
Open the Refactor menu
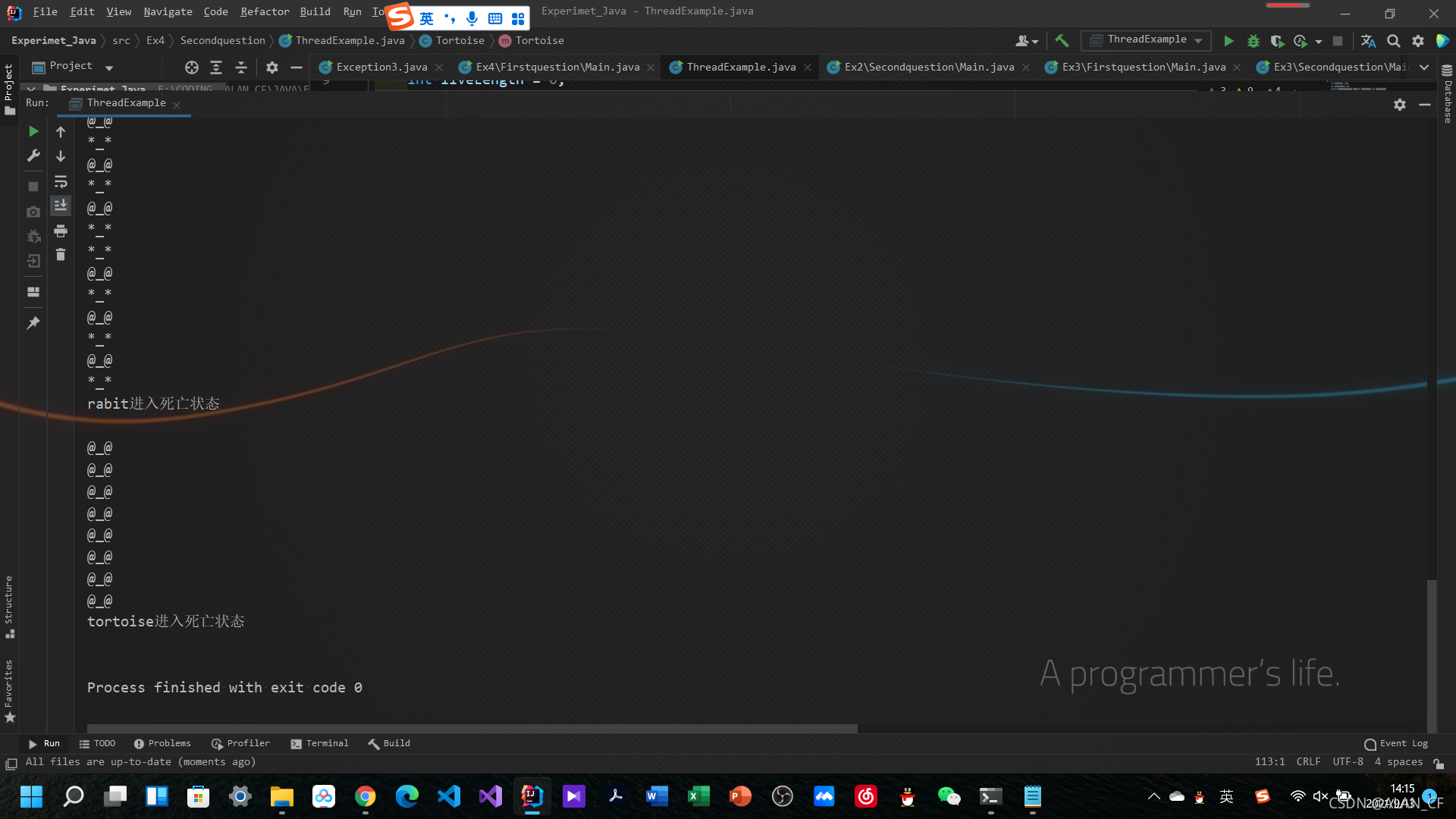[x=265, y=11]
